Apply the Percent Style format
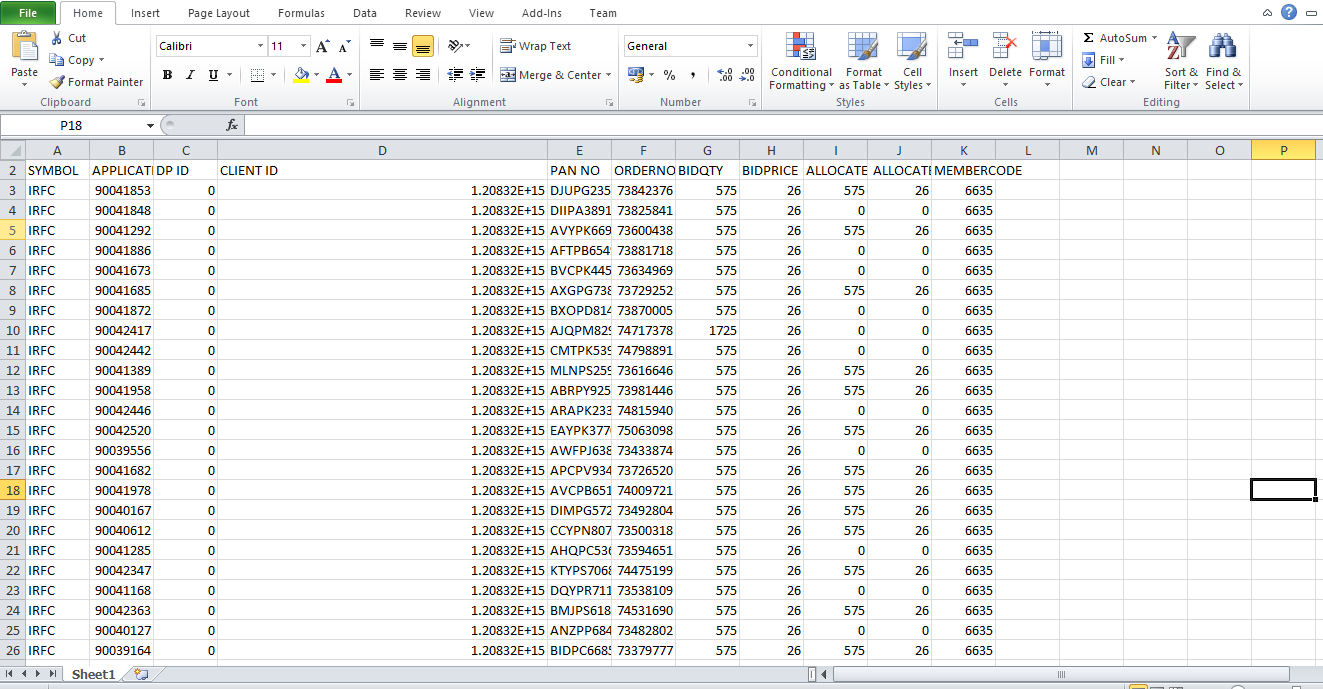The height and width of the screenshot is (689, 1323). 669,75
